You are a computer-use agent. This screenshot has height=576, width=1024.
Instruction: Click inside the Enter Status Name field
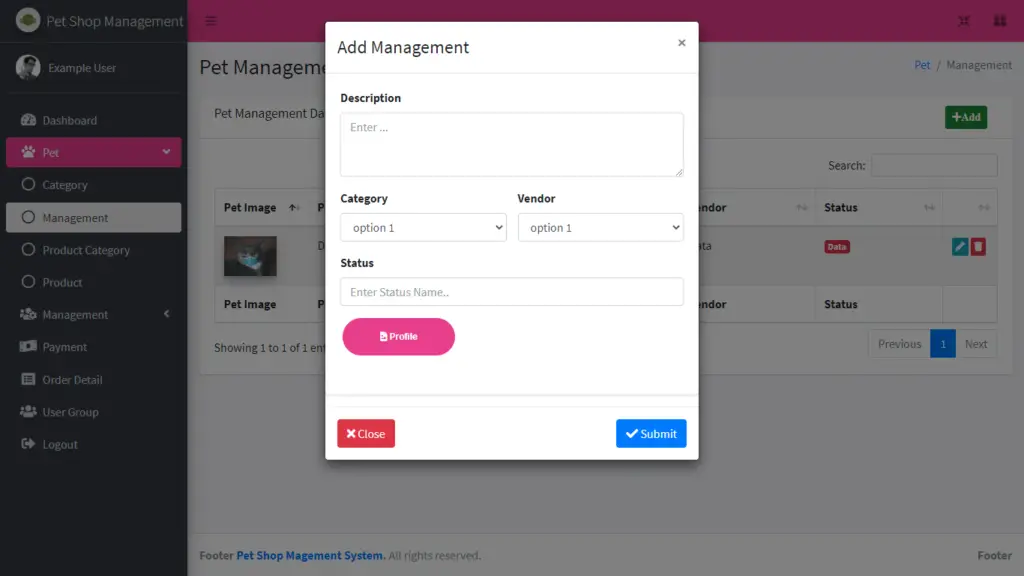click(511, 292)
